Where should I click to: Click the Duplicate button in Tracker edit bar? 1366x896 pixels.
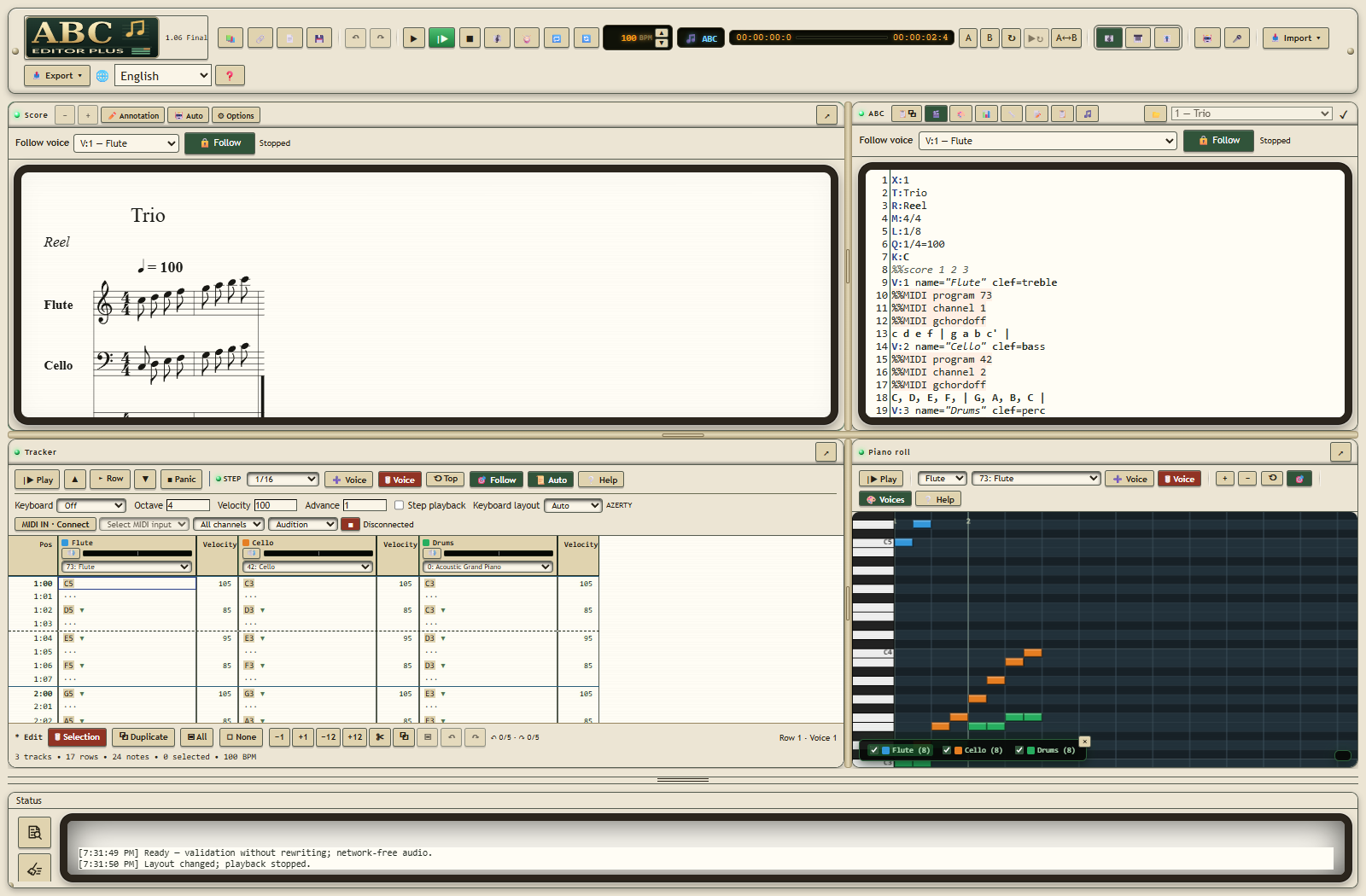click(143, 736)
